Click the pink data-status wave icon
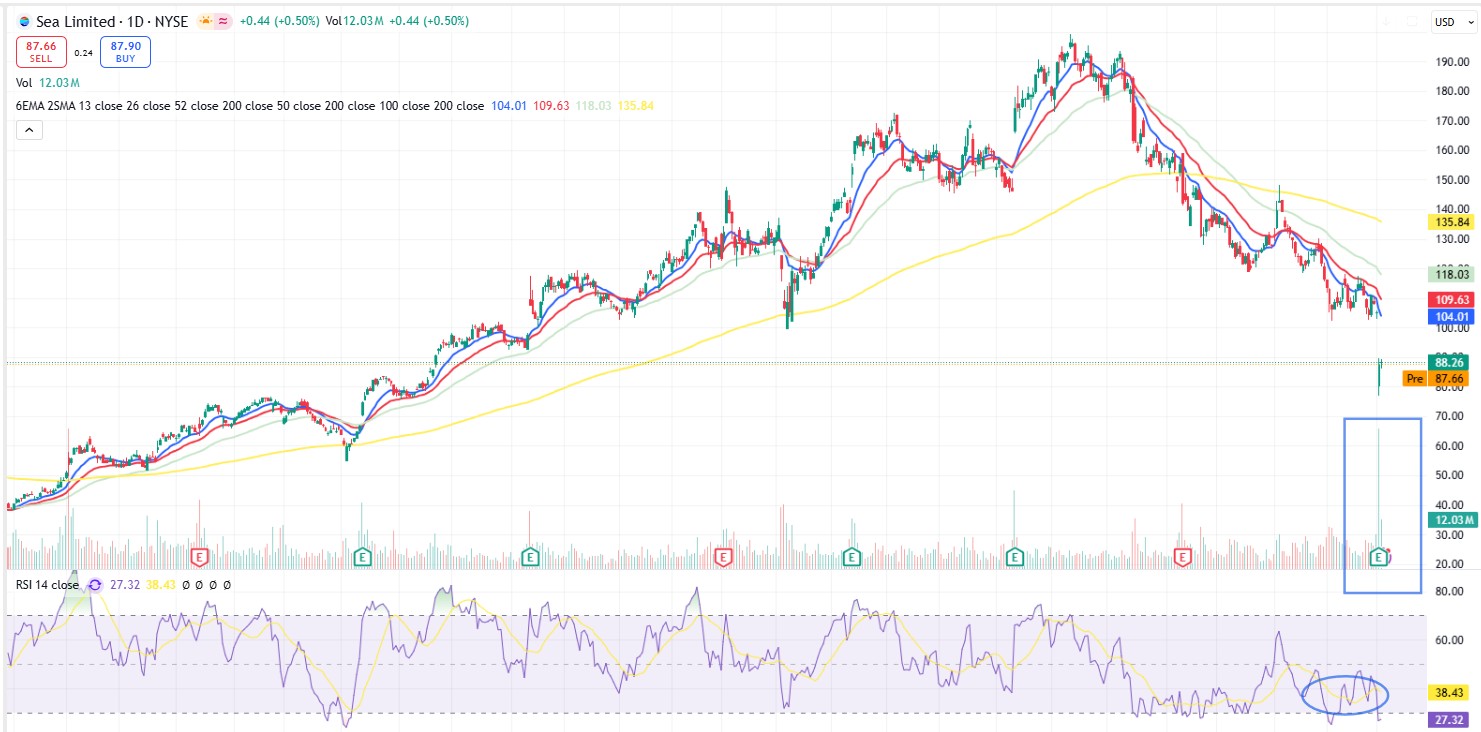 click(x=224, y=21)
